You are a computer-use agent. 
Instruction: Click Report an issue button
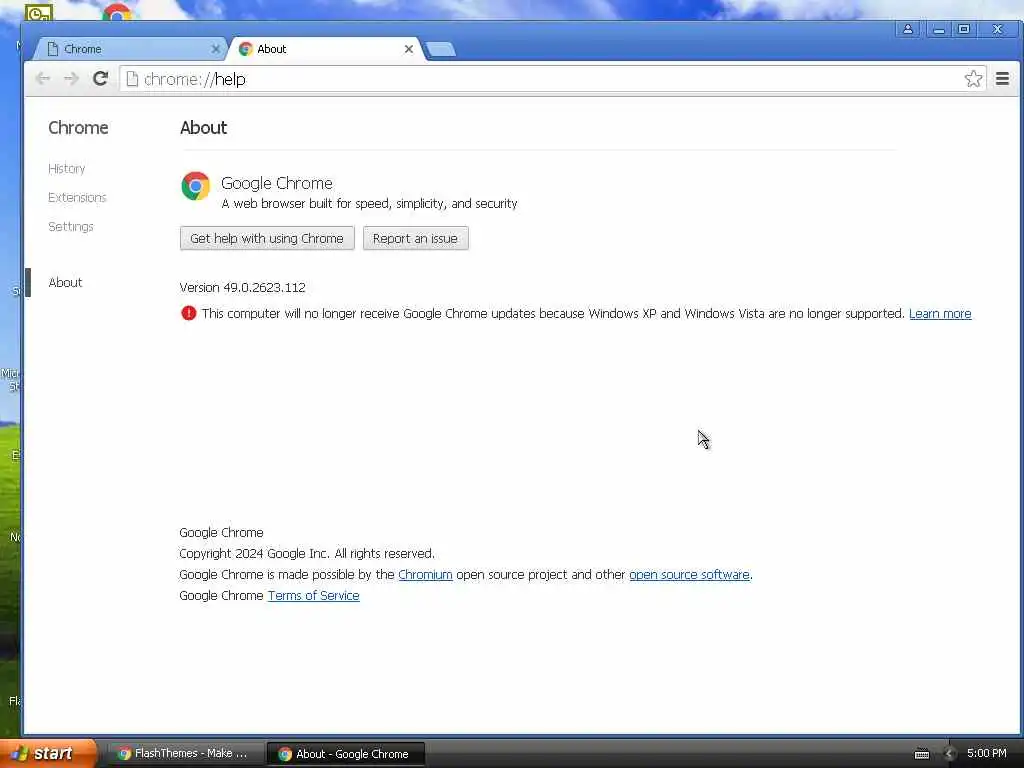(x=415, y=238)
